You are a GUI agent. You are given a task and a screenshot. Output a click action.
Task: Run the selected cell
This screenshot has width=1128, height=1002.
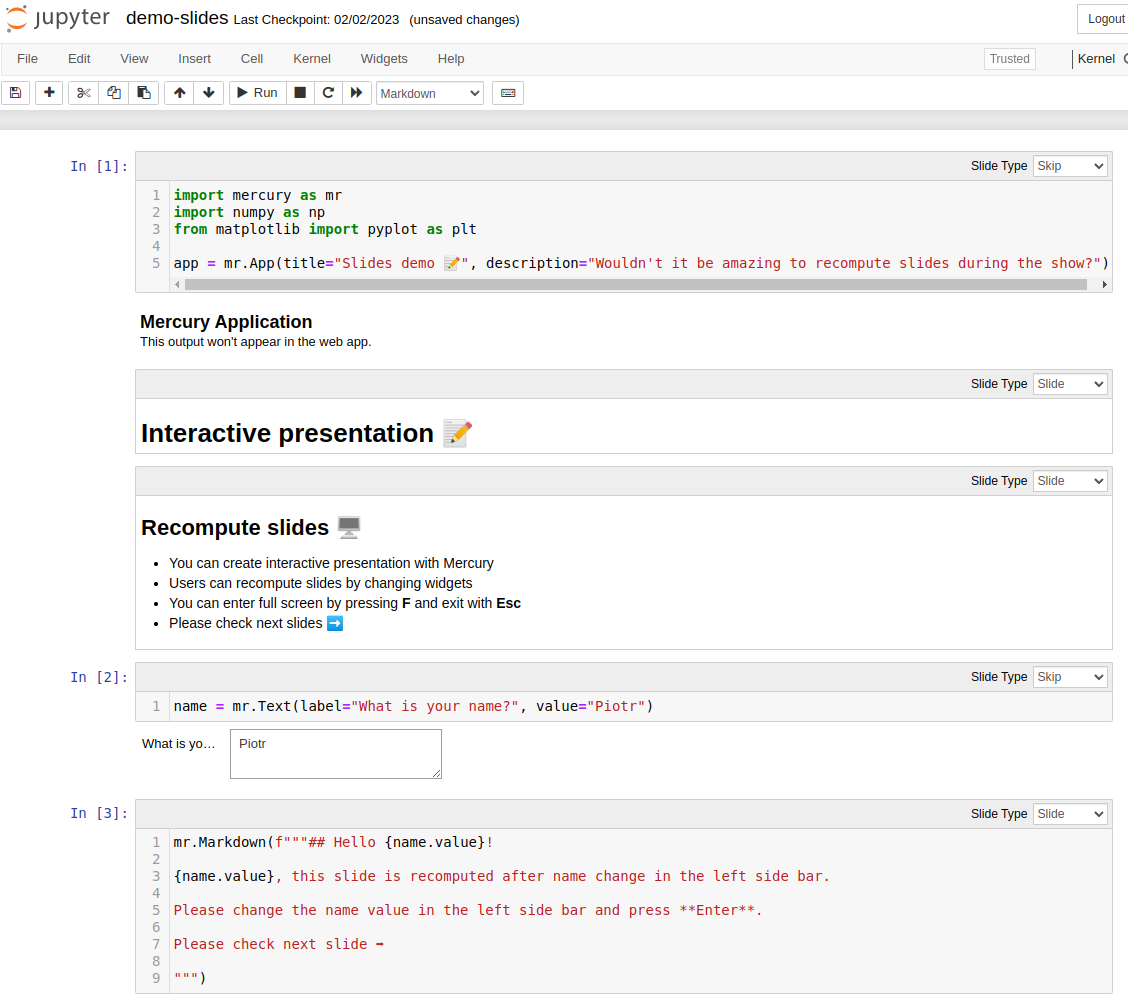[x=256, y=92]
